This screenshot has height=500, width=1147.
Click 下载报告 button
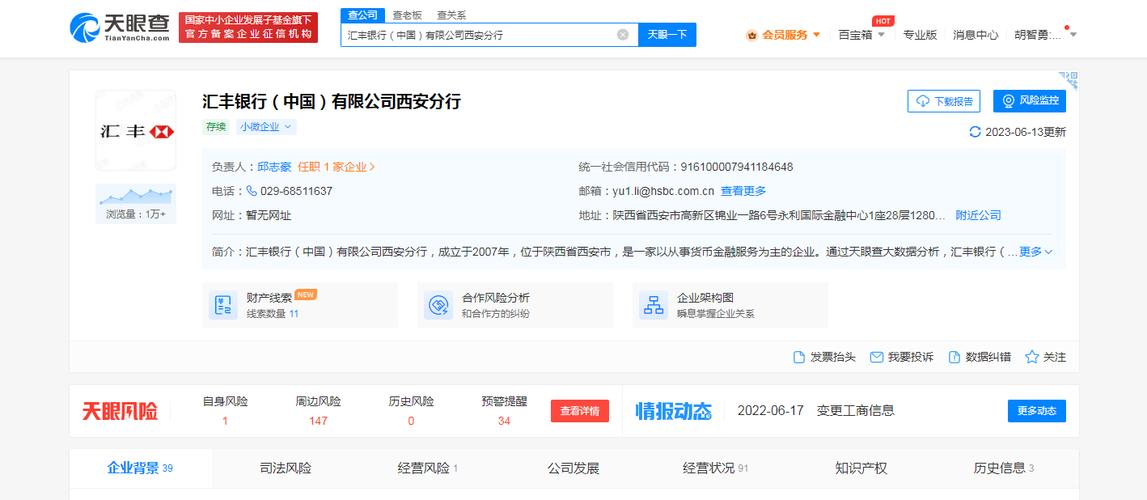[x=944, y=101]
